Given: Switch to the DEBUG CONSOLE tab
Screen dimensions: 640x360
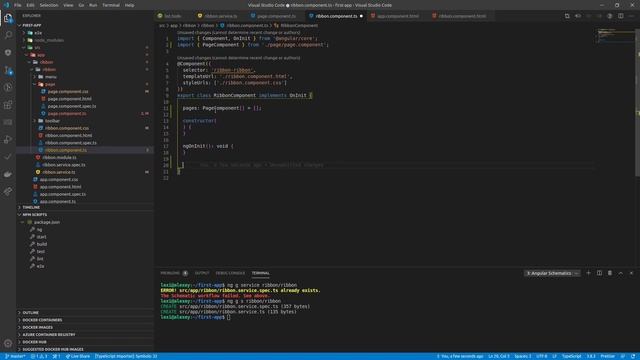Looking at the screenshot, I should pyautogui.click(x=230, y=273).
